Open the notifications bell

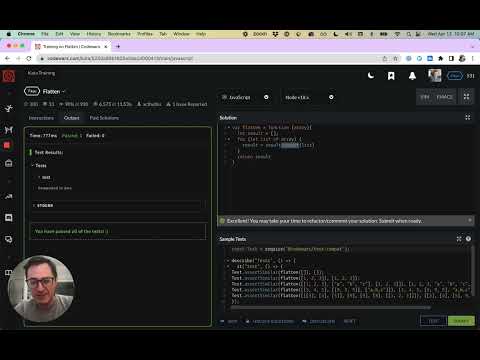pyautogui.click(x=412, y=76)
